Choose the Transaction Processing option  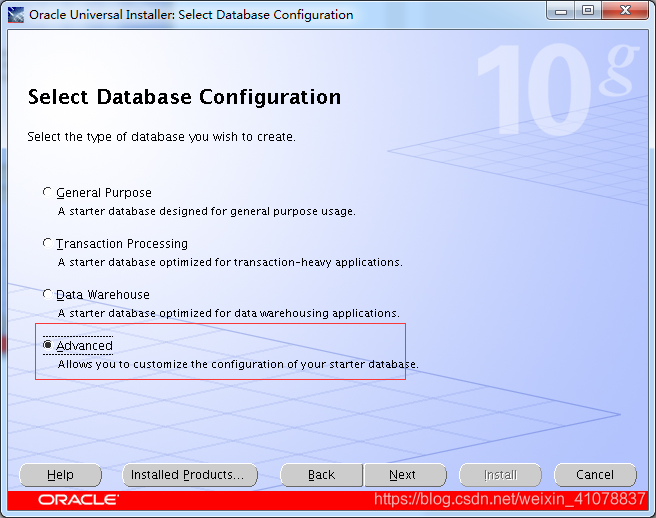click(48, 243)
